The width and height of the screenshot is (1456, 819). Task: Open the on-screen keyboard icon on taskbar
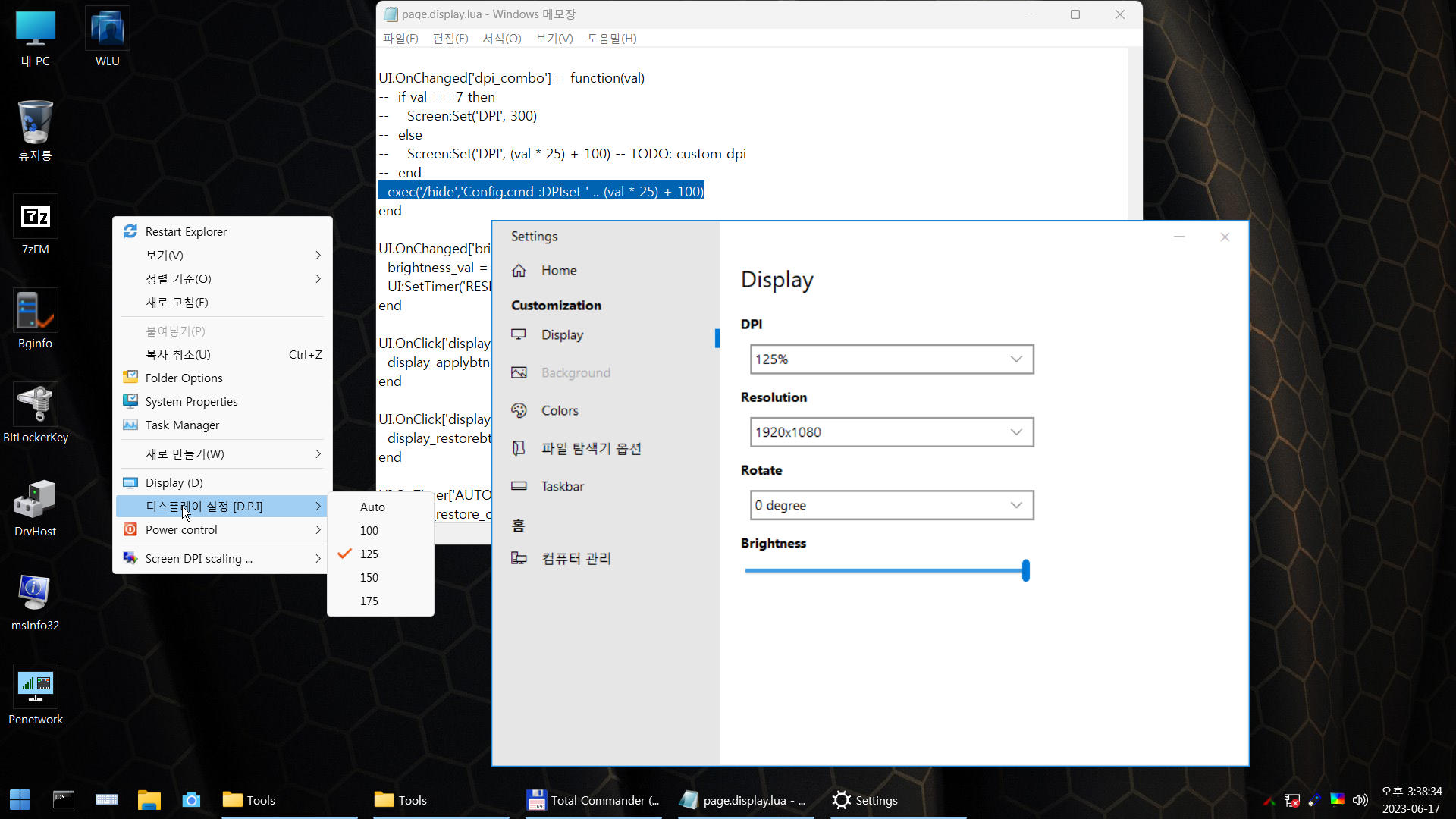click(x=106, y=800)
